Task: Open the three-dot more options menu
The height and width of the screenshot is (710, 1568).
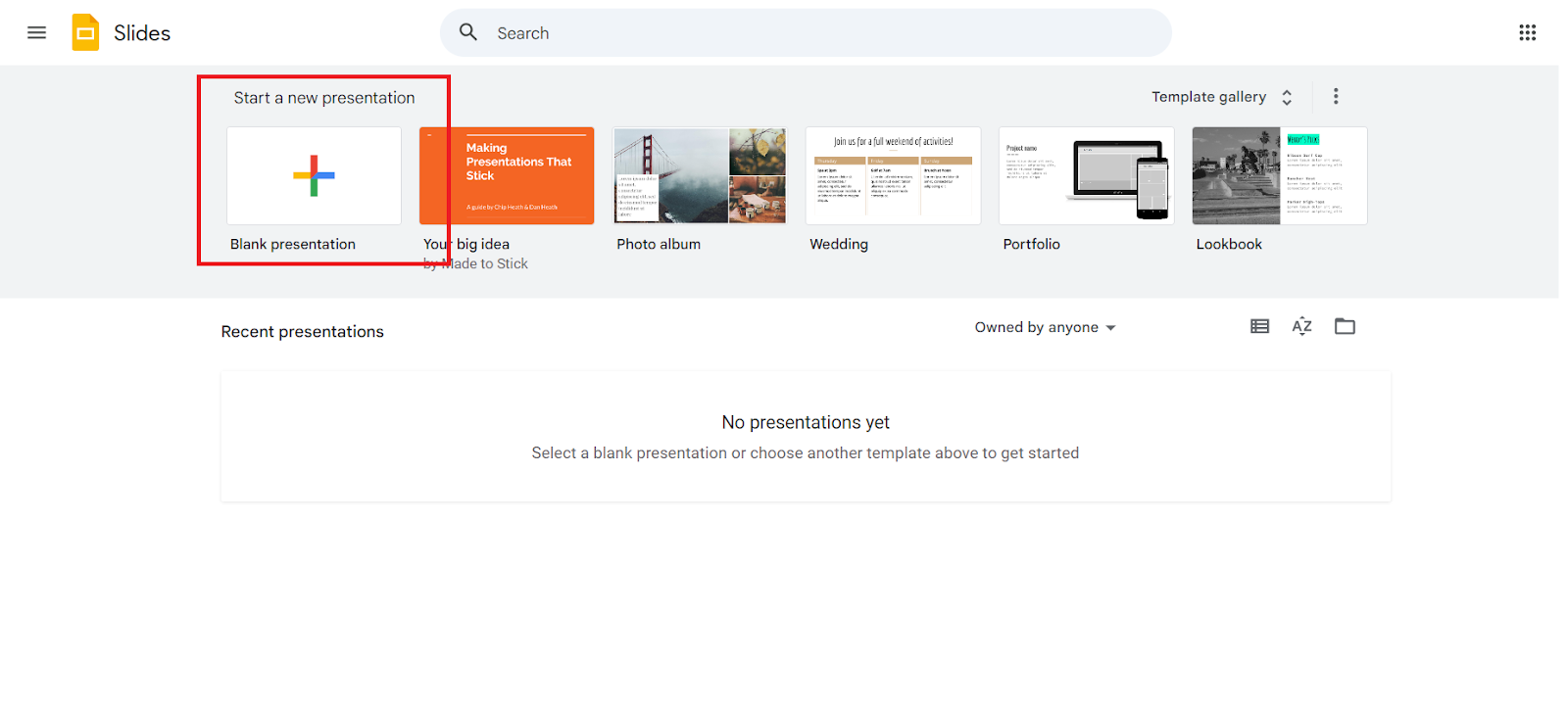Action: click(x=1336, y=96)
